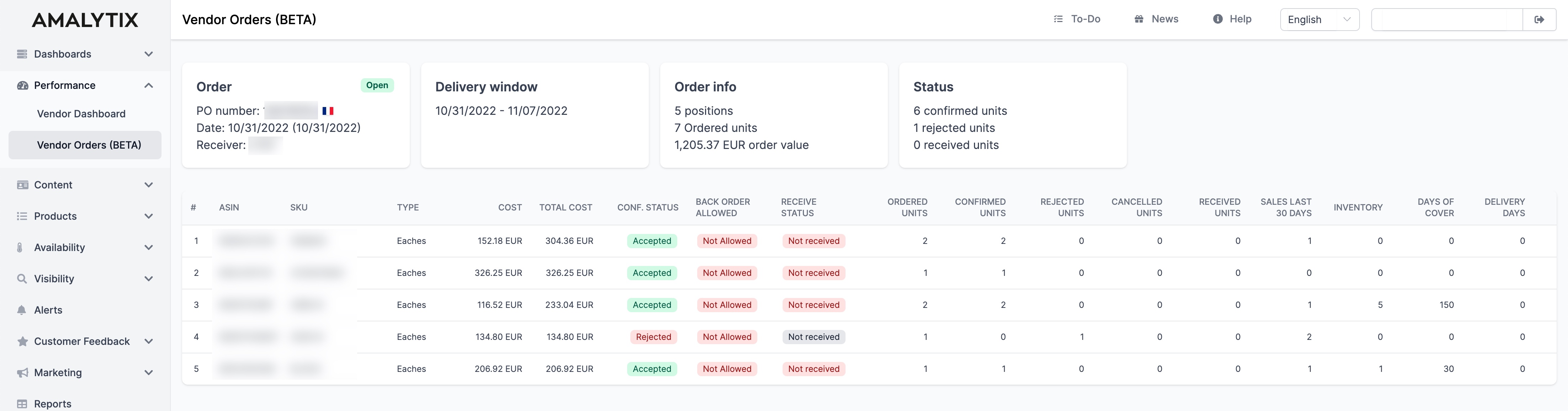Click the Performance gauge icon

tap(22, 85)
